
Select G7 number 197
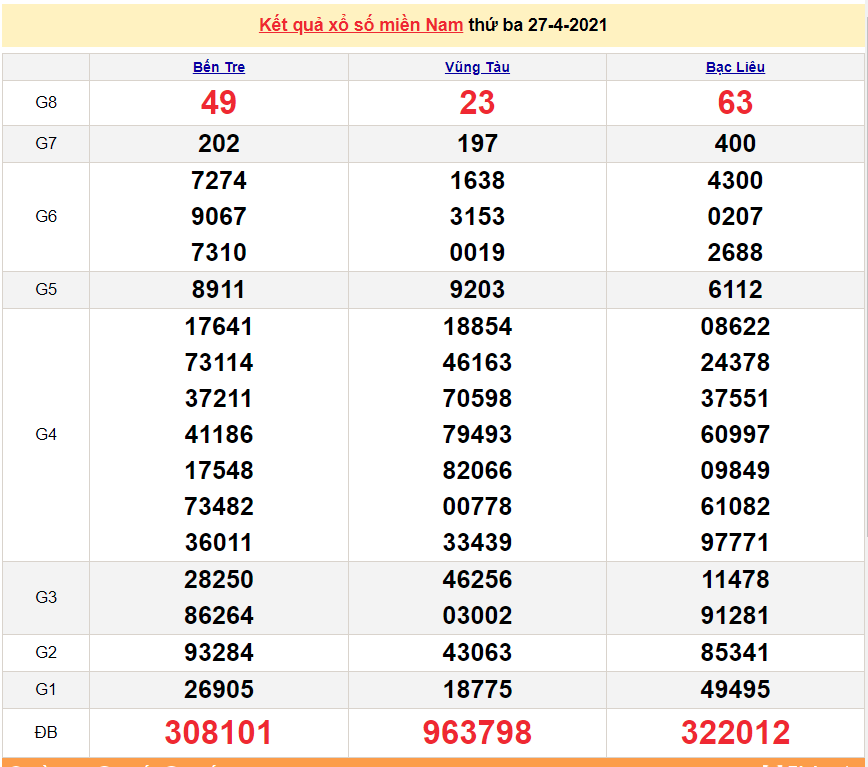pos(477,144)
